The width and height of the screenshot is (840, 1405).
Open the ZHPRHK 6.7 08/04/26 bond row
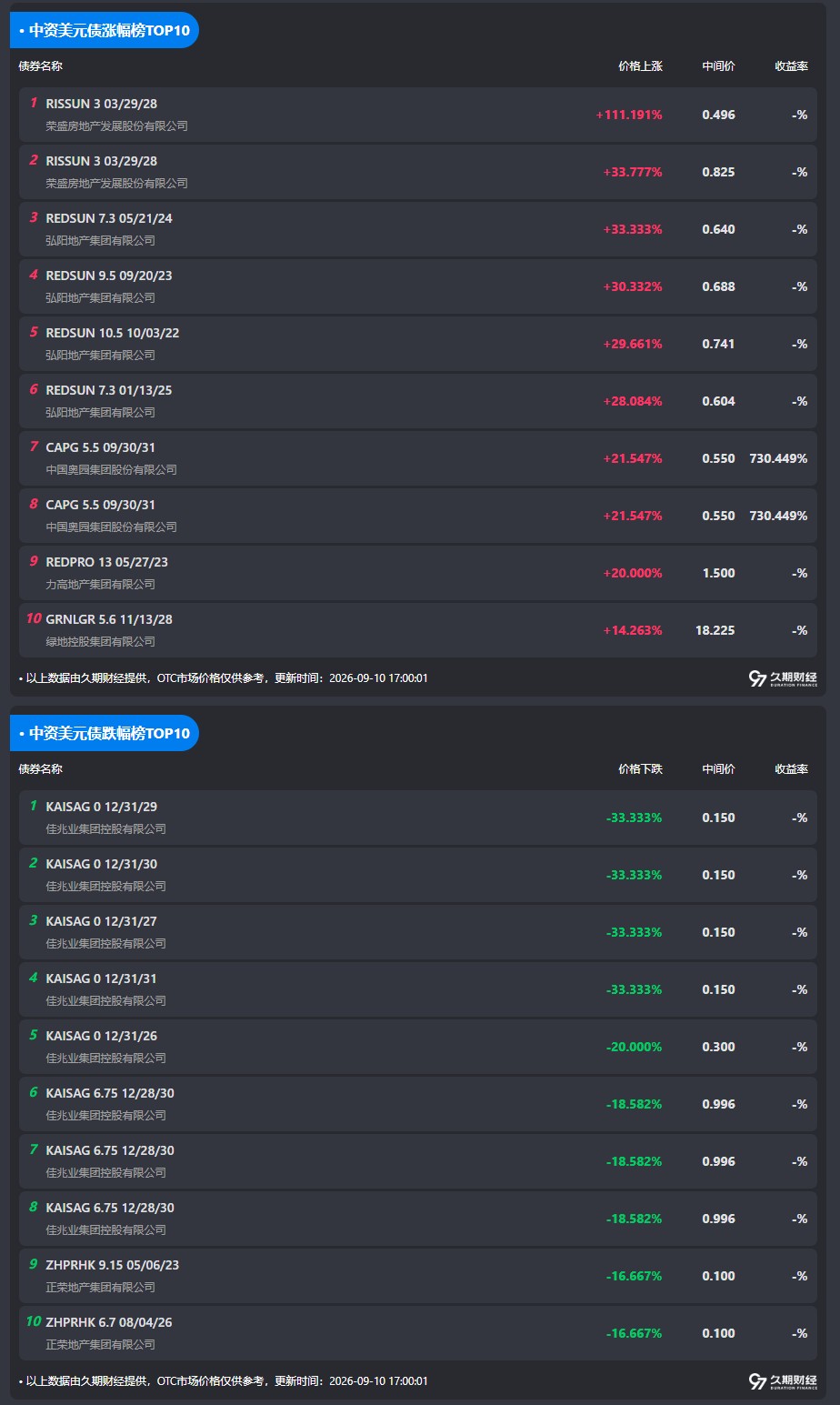[418, 1333]
